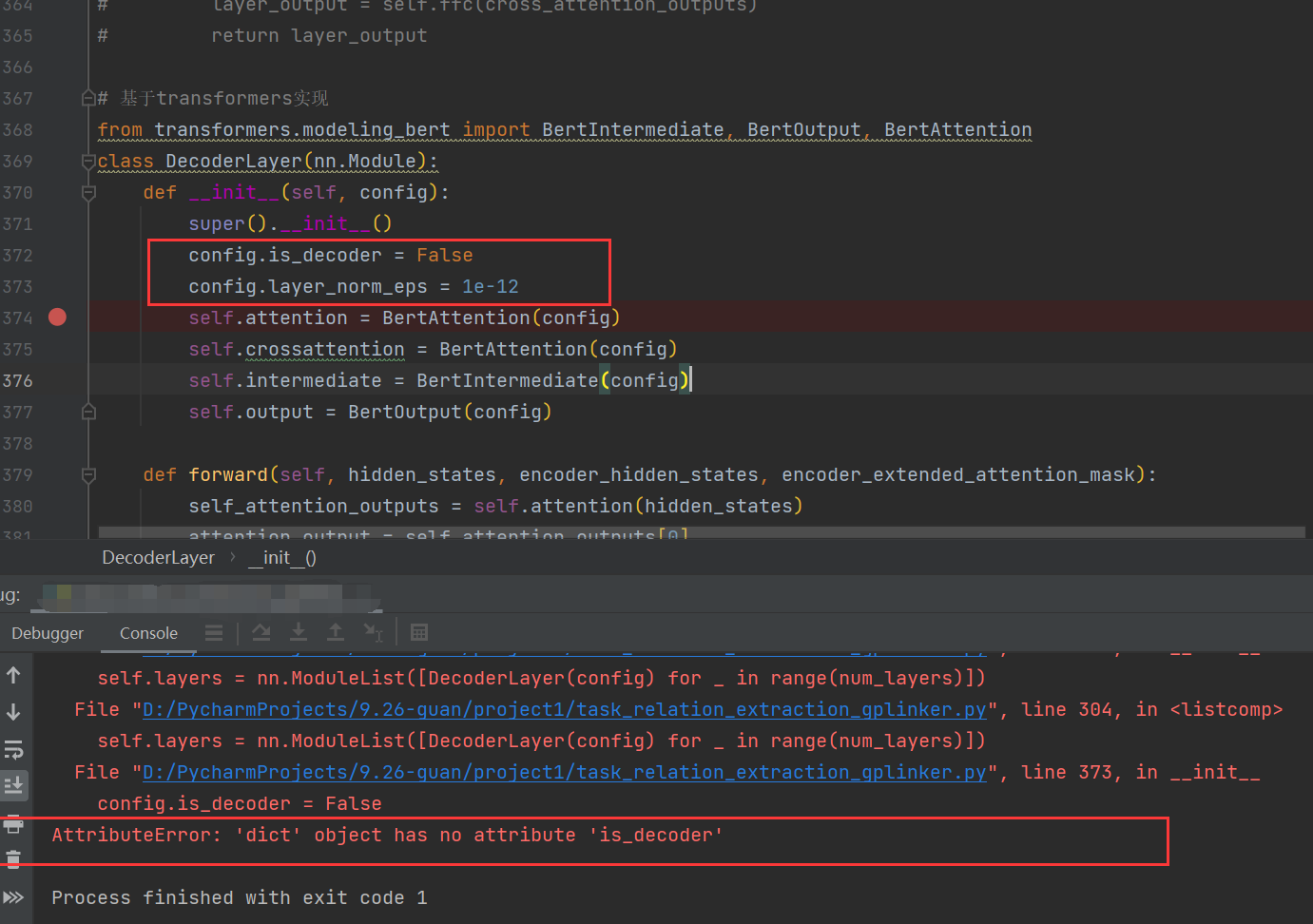The height and width of the screenshot is (924, 1313).
Task: Click the print console output icon
Action: (x=13, y=823)
